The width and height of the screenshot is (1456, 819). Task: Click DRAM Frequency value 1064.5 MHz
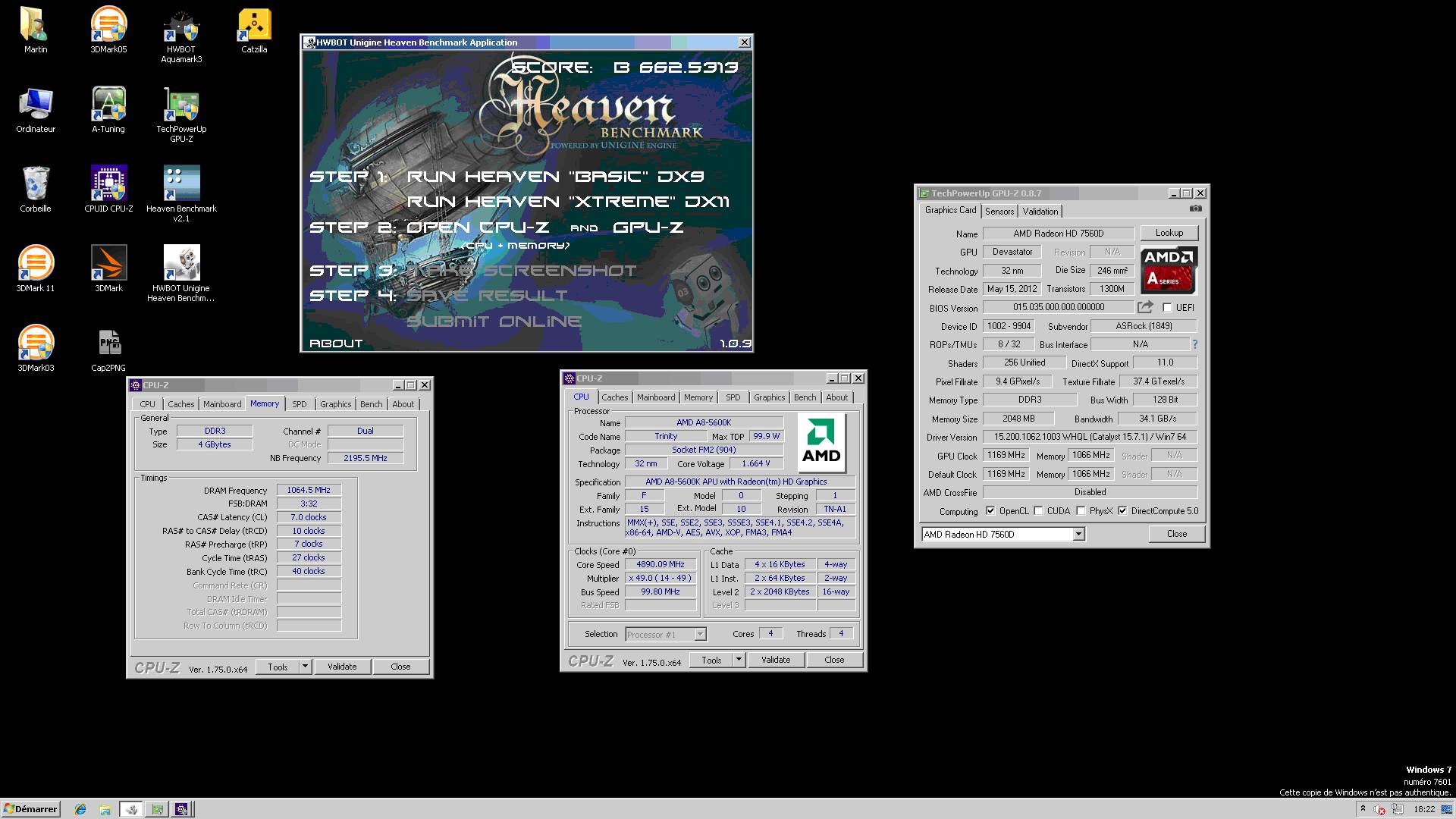point(309,491)
